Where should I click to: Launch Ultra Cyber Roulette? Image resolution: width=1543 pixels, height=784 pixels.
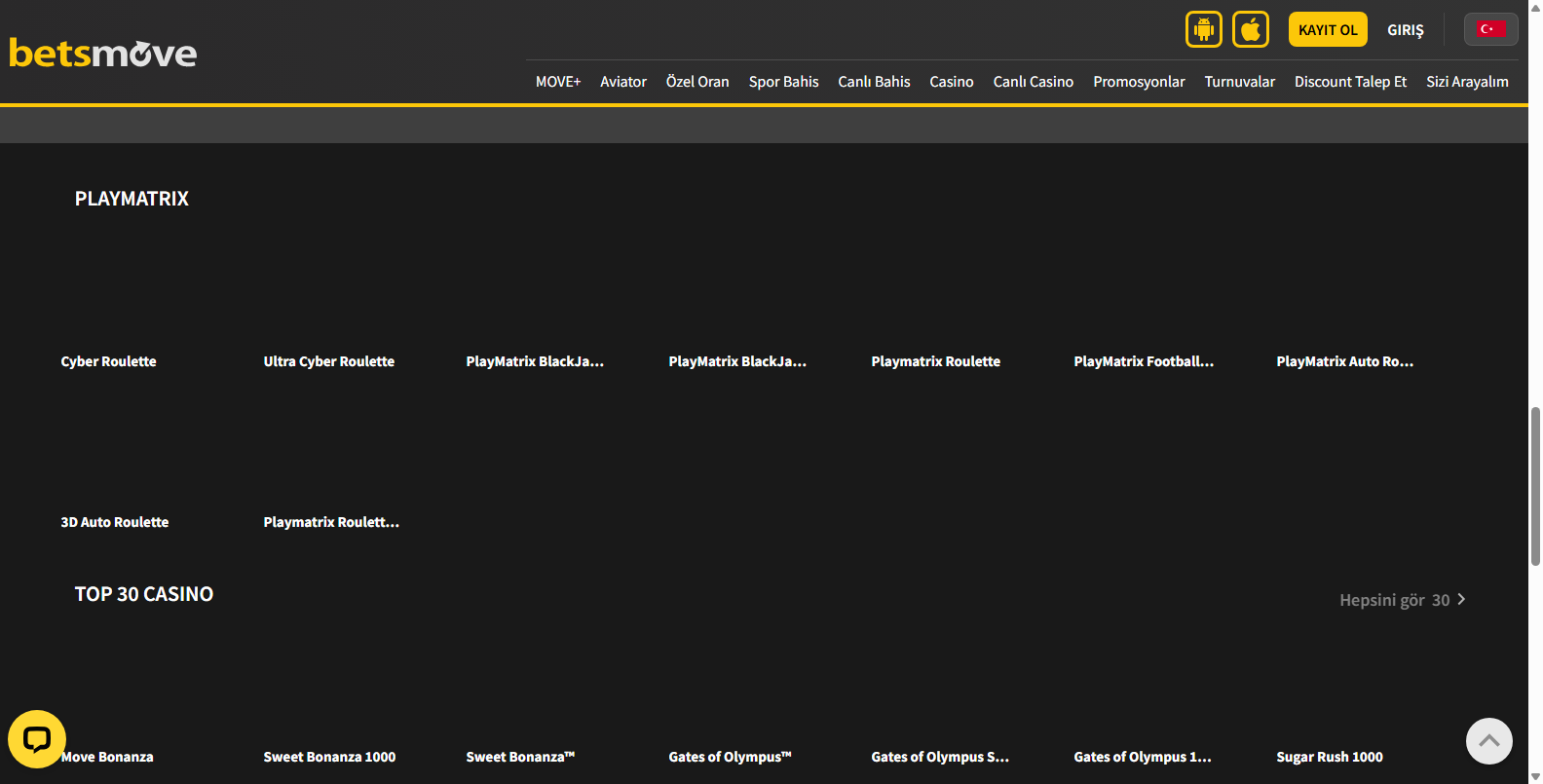click(x=329, y=361)
